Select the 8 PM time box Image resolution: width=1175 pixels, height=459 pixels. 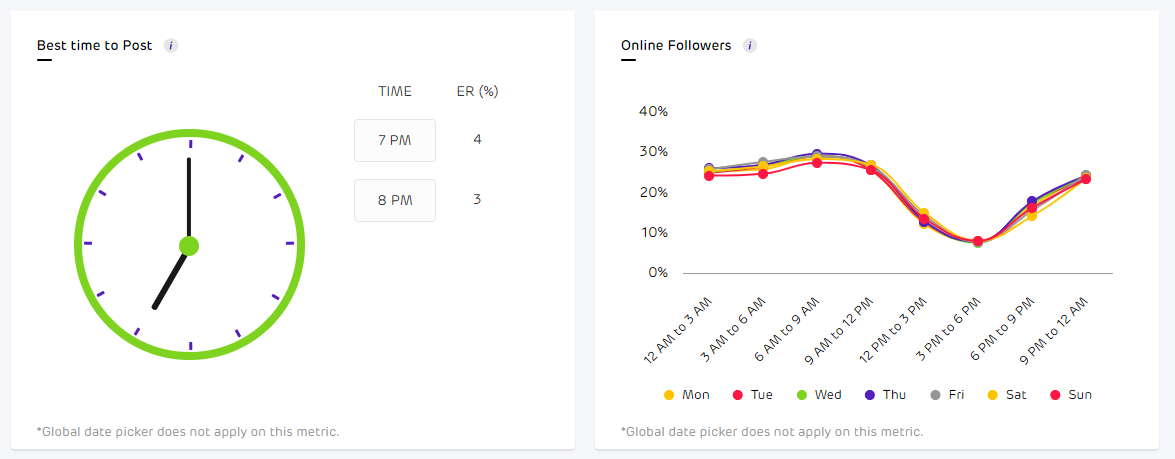click(x=395, y=200)
